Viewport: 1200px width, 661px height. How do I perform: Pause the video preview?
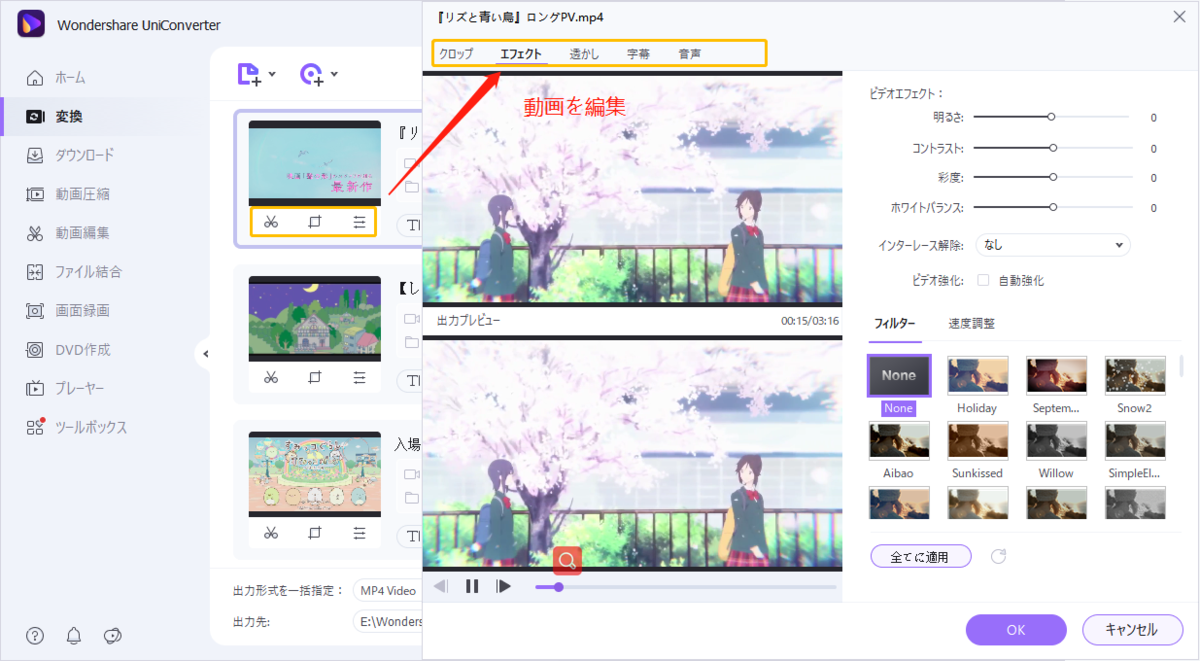pos(472,586)
